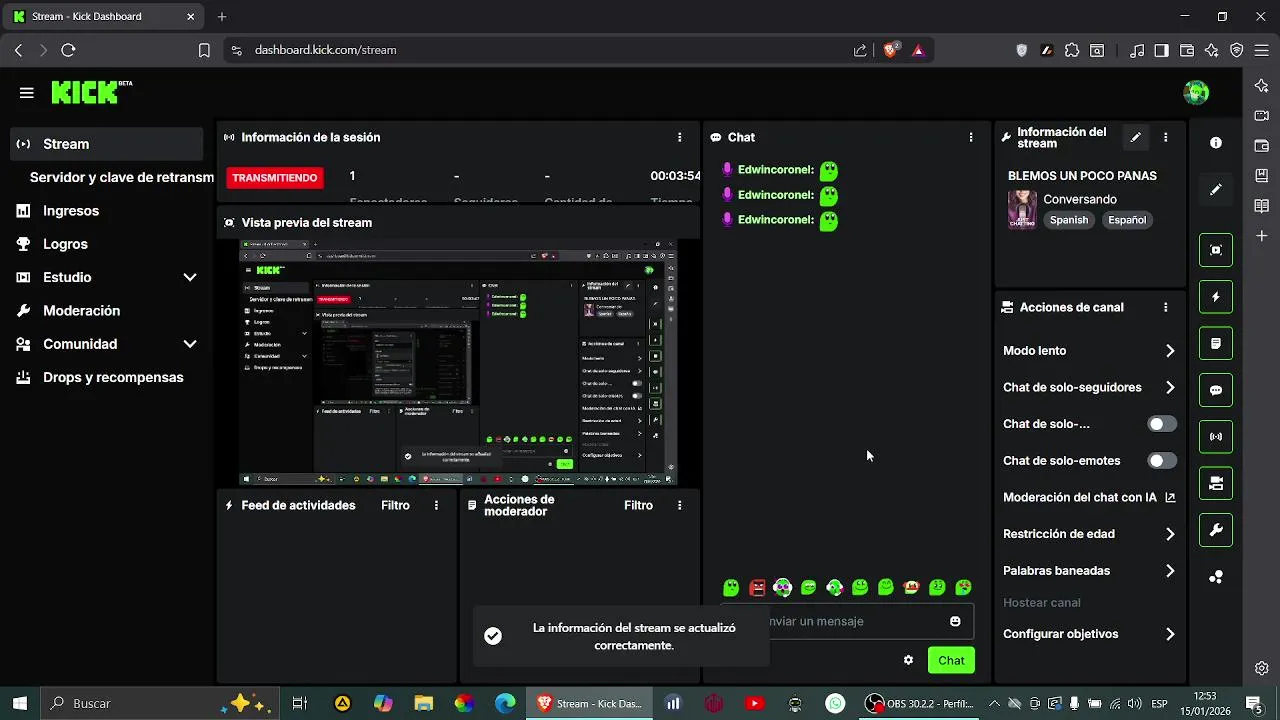
Task: Open three-dot menu of Feed de actividades
Action: pos(436,505)
